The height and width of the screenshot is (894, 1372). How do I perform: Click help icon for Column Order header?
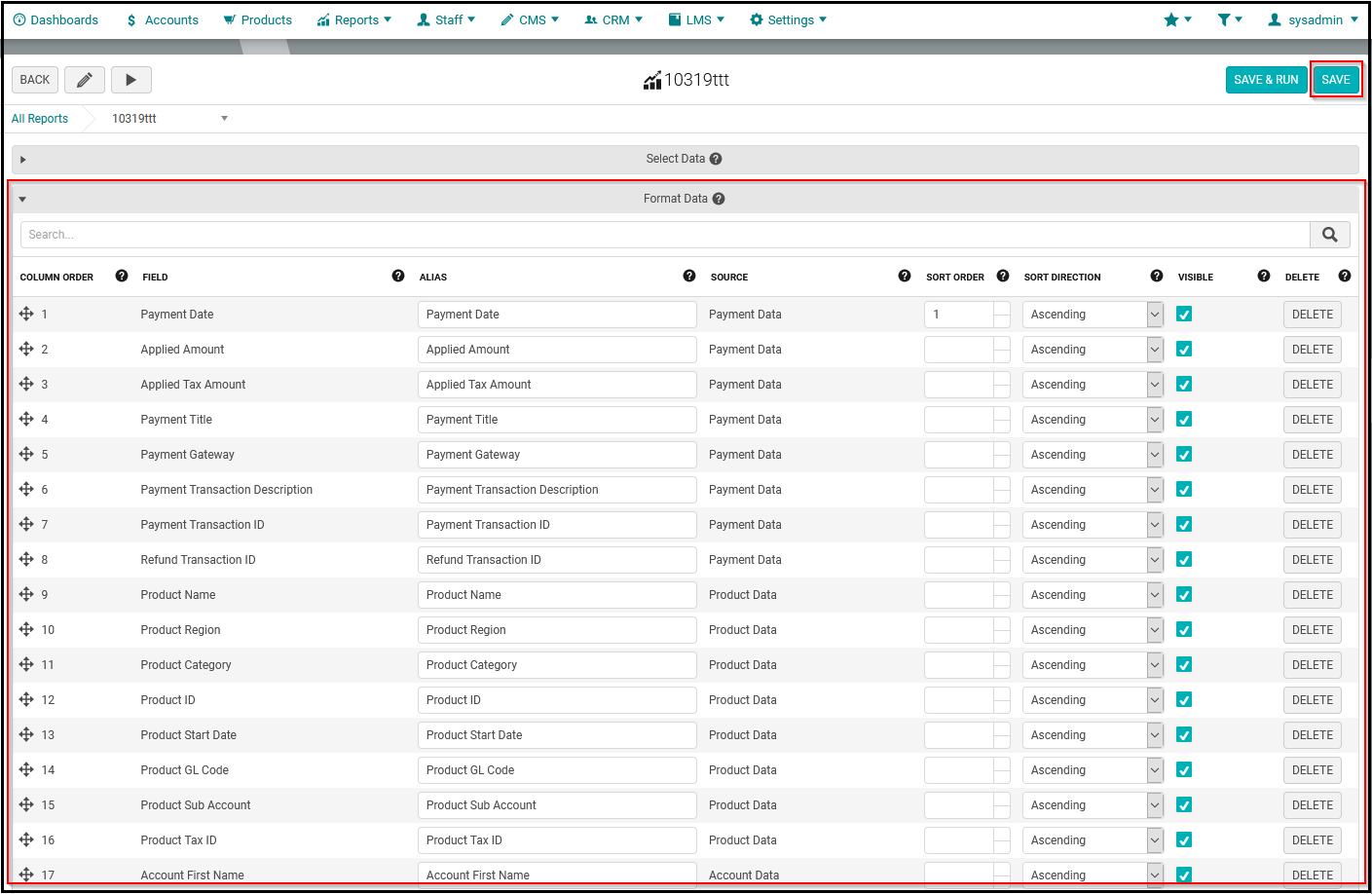point(122,276)
